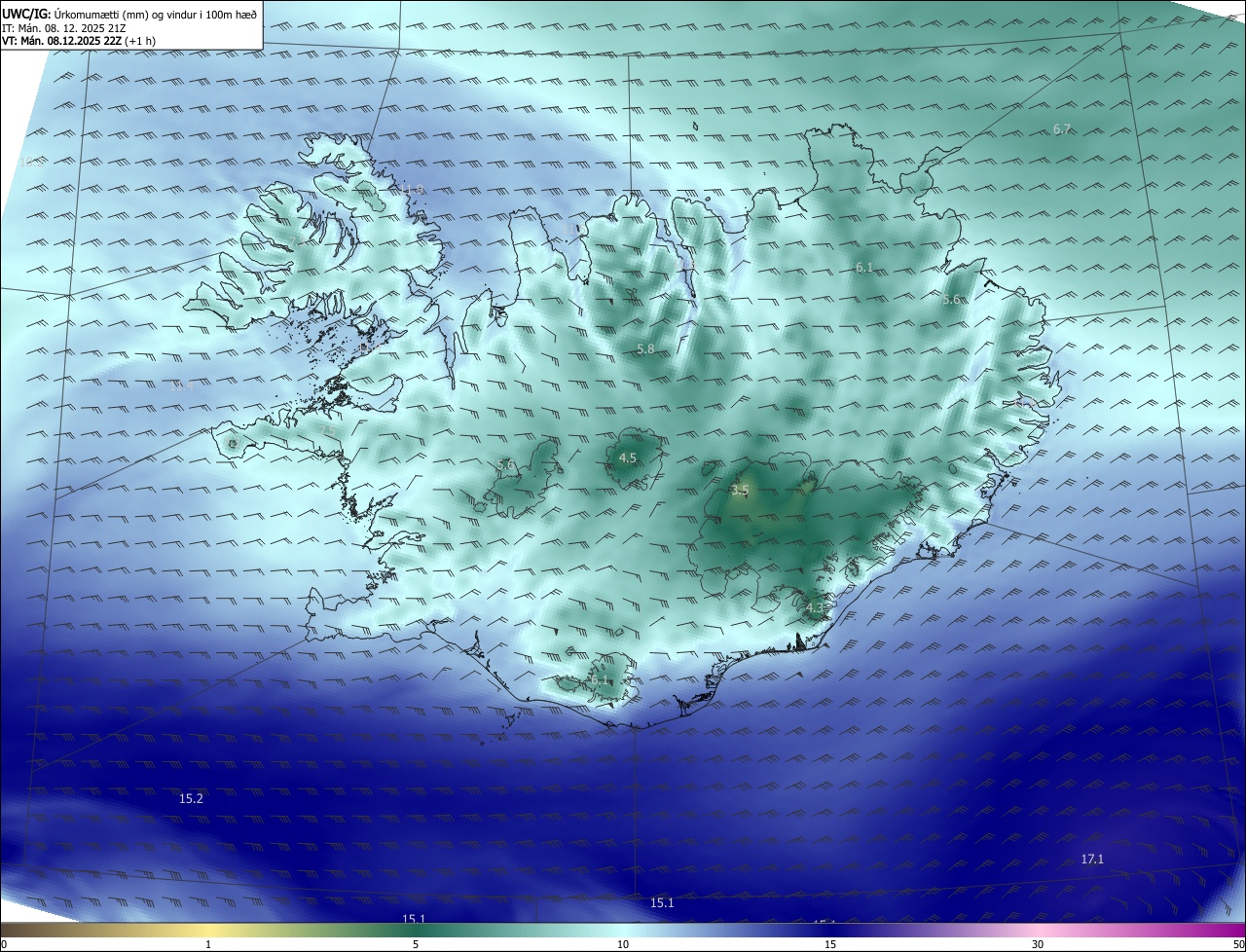The width and height of the screenshot is (1246, 952).
Task: Click the 17.1 value label over the sea
Action: pos(1092,859)
